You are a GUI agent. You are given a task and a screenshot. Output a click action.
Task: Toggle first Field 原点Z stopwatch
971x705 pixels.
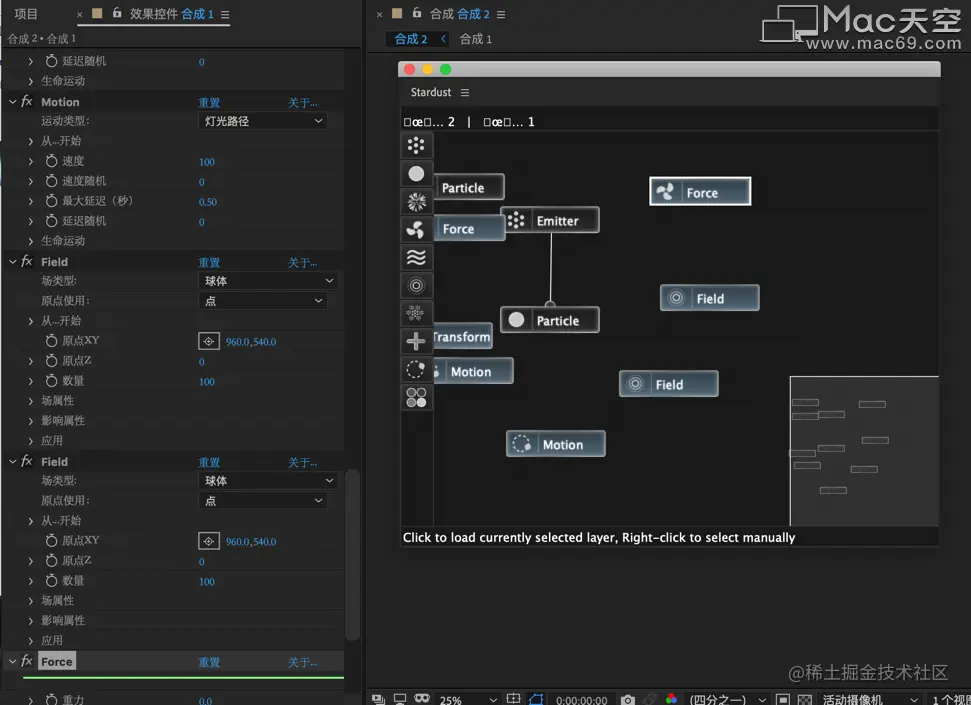pyautogui.click(x=51, y=361)
